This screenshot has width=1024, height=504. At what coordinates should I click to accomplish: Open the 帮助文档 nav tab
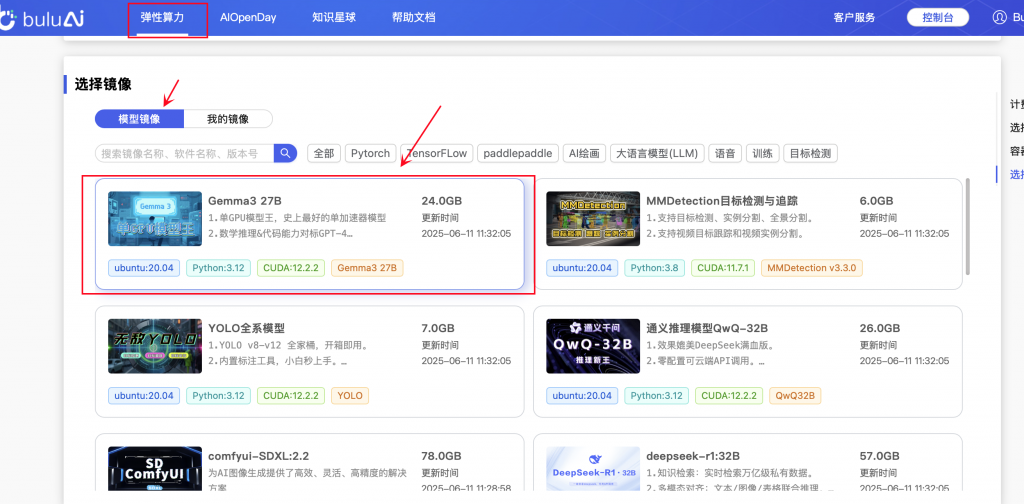pyautogui.click(x=413, y=18)
